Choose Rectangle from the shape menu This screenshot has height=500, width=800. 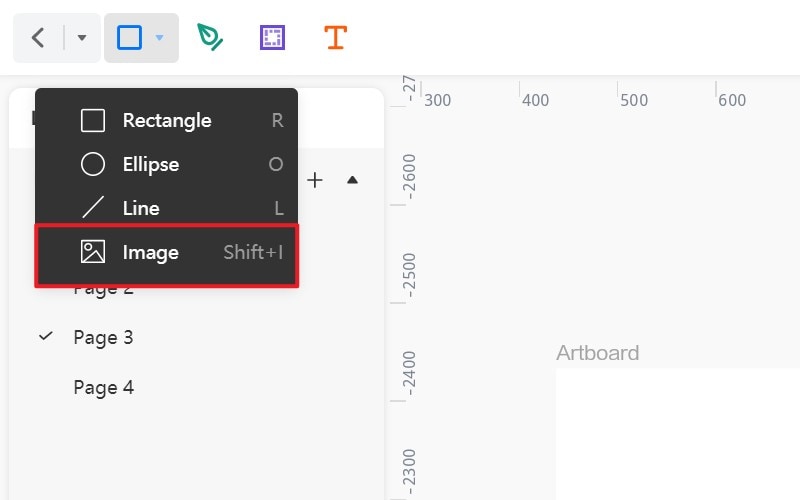pos(167,120)
